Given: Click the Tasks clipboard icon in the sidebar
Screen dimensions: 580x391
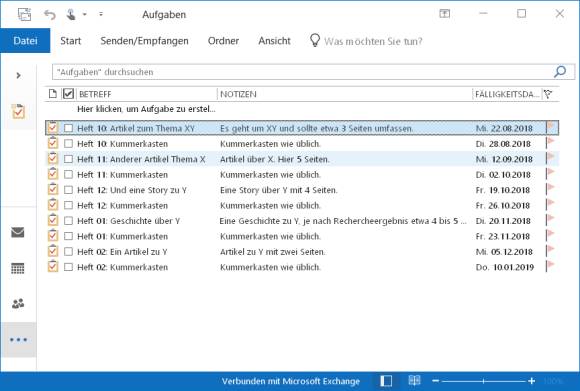Looking at the screenshot, I should click(18, 111).
